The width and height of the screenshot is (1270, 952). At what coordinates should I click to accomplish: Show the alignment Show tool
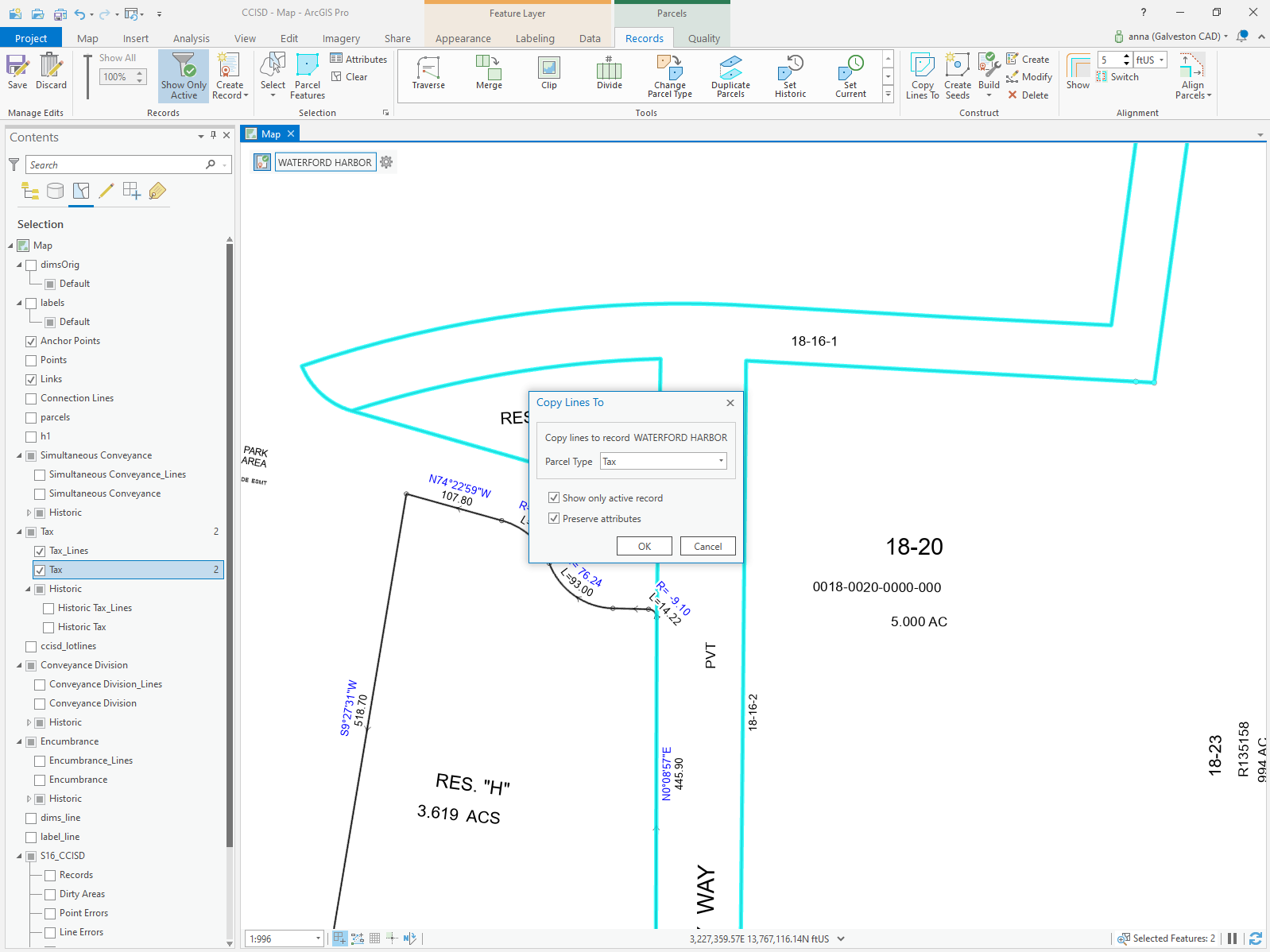pyautogui.click(x=1078, y=72)
